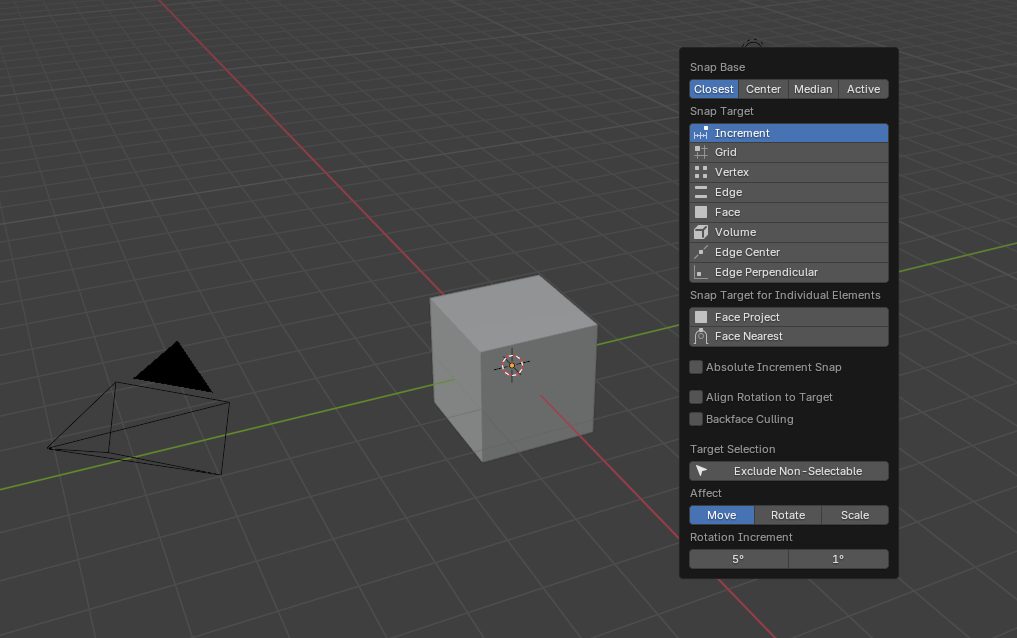The width and height of the screenshot is (1017, 638).
Task: Click the Face Project icon
Action: pos(700,317)
